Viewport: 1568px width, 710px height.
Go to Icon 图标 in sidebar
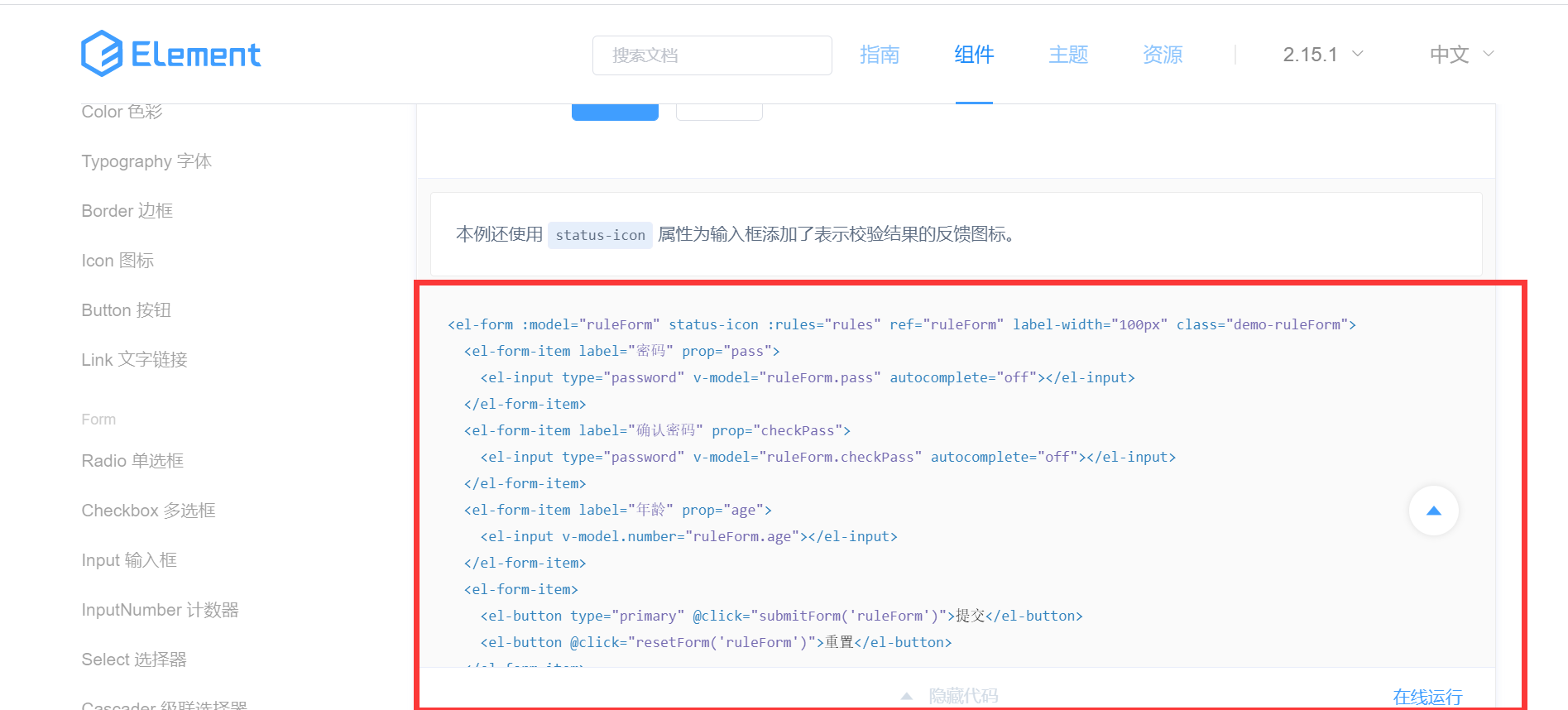[x=117, y=261]
